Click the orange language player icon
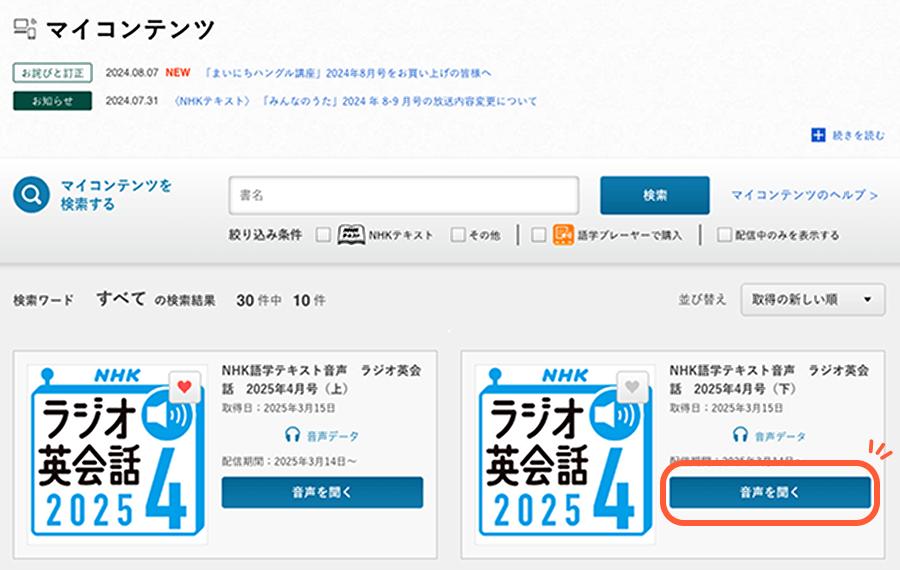This screenshot has height=570, width=900. coord(563,234)
